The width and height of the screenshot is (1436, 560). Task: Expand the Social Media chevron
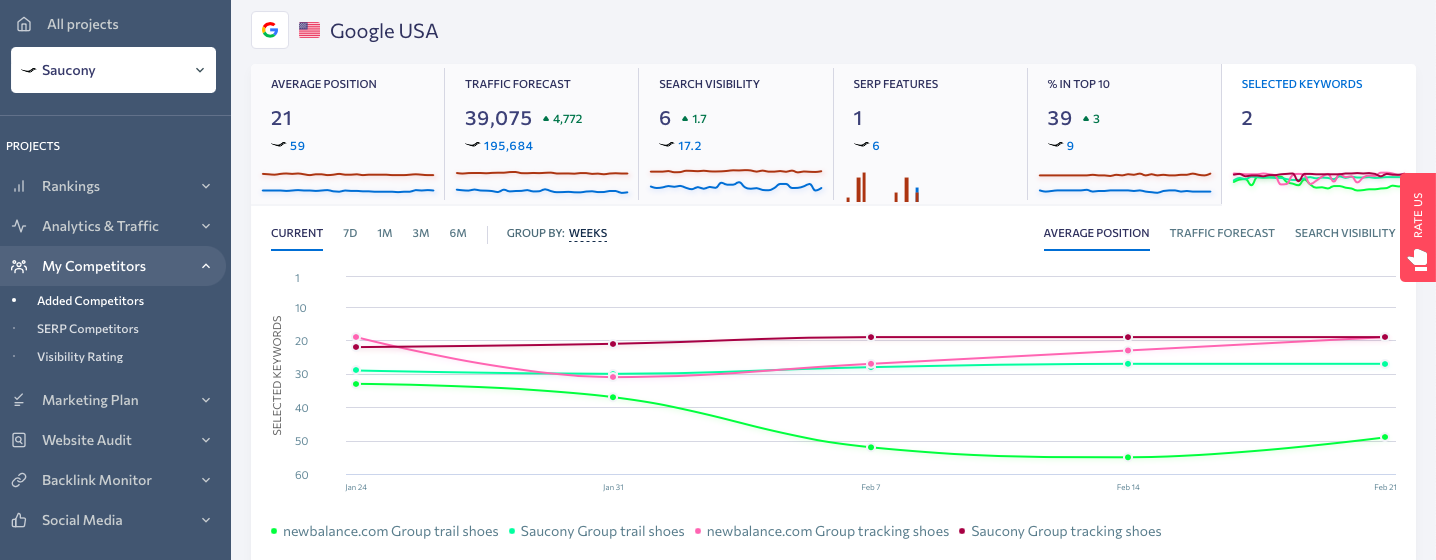(x=205, y=520)
